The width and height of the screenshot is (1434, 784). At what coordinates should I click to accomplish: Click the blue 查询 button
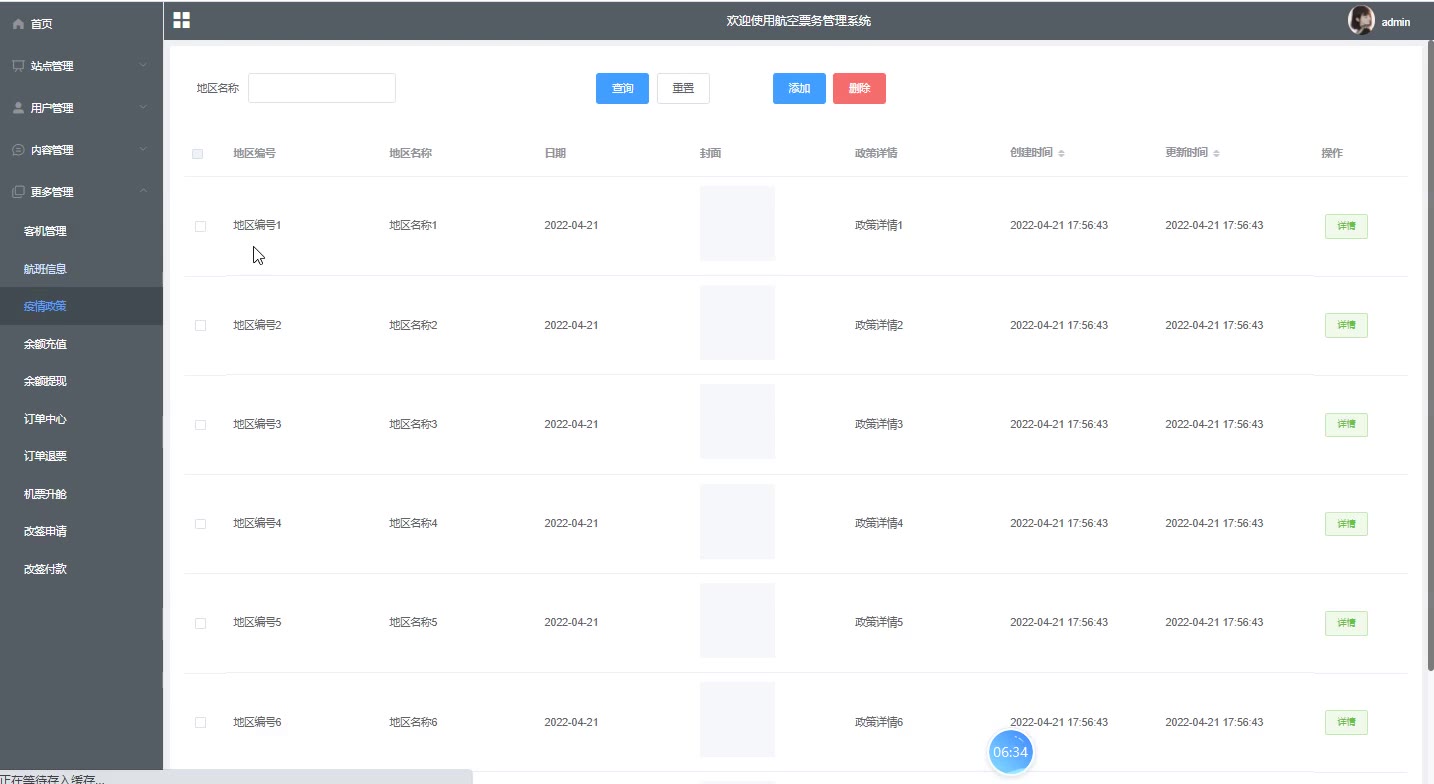[622, 89]
